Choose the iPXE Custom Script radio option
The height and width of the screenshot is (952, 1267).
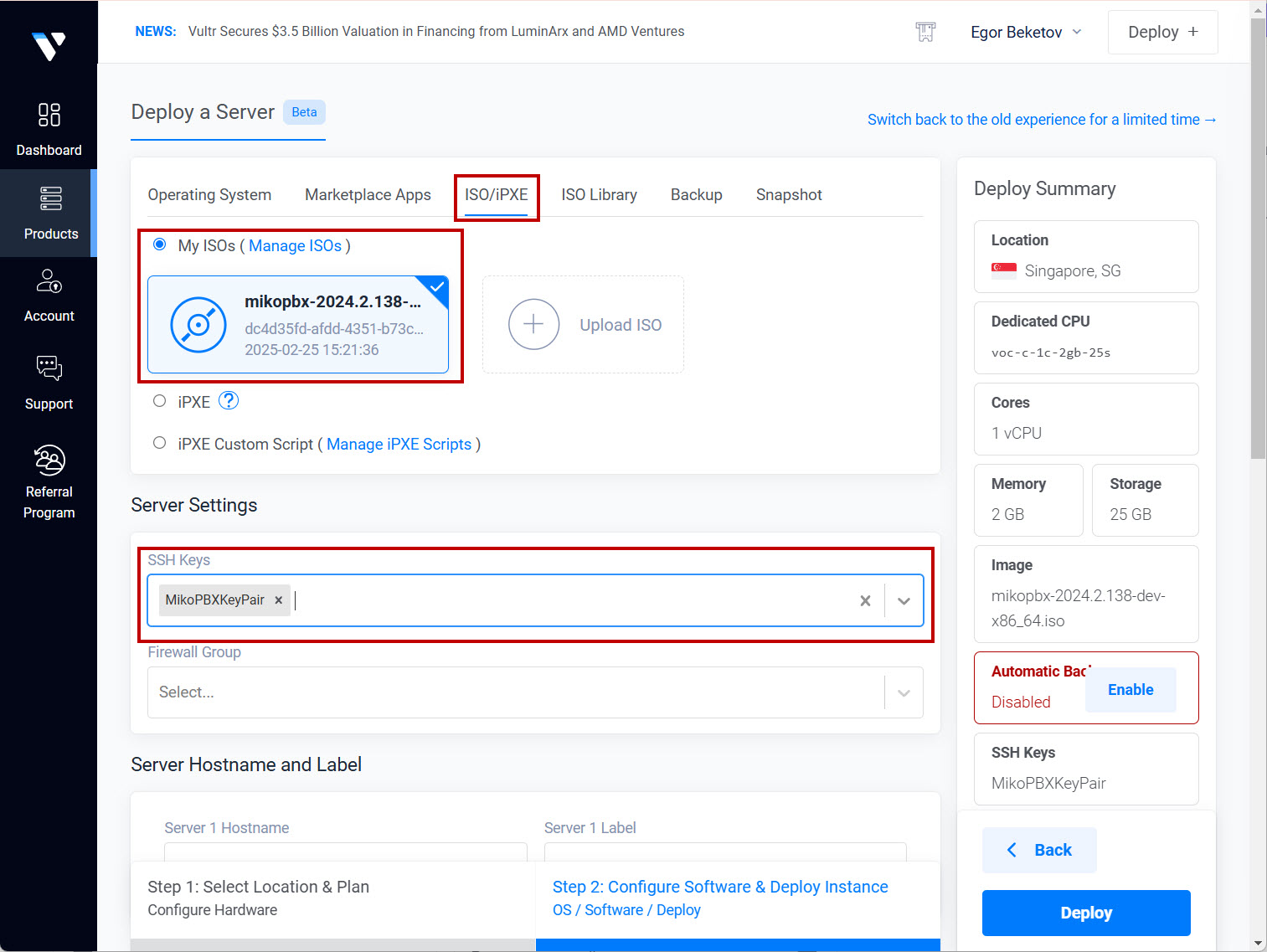click(160, 443)
